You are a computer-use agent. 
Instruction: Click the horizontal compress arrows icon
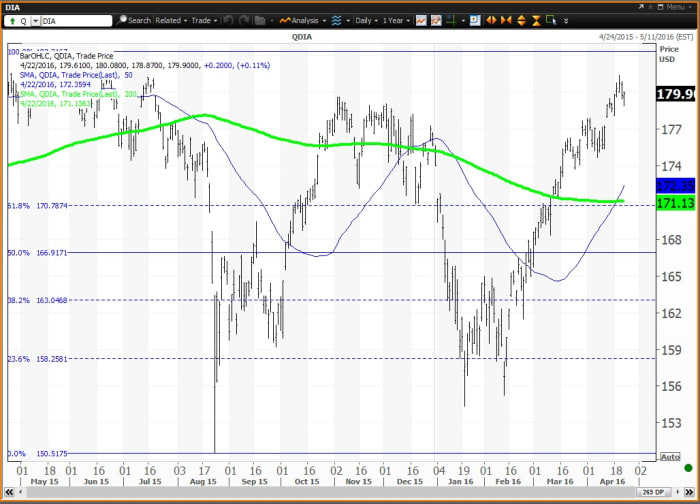point(506,21)
